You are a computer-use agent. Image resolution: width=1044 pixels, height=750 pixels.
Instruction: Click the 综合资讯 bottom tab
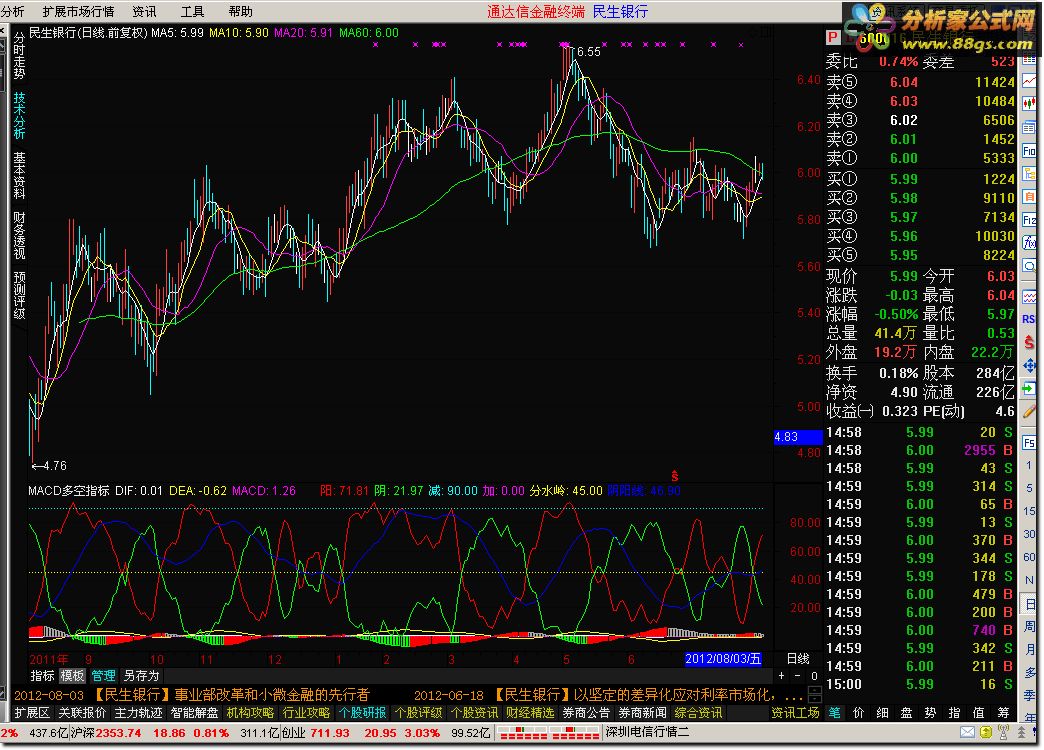coord(698,713)
